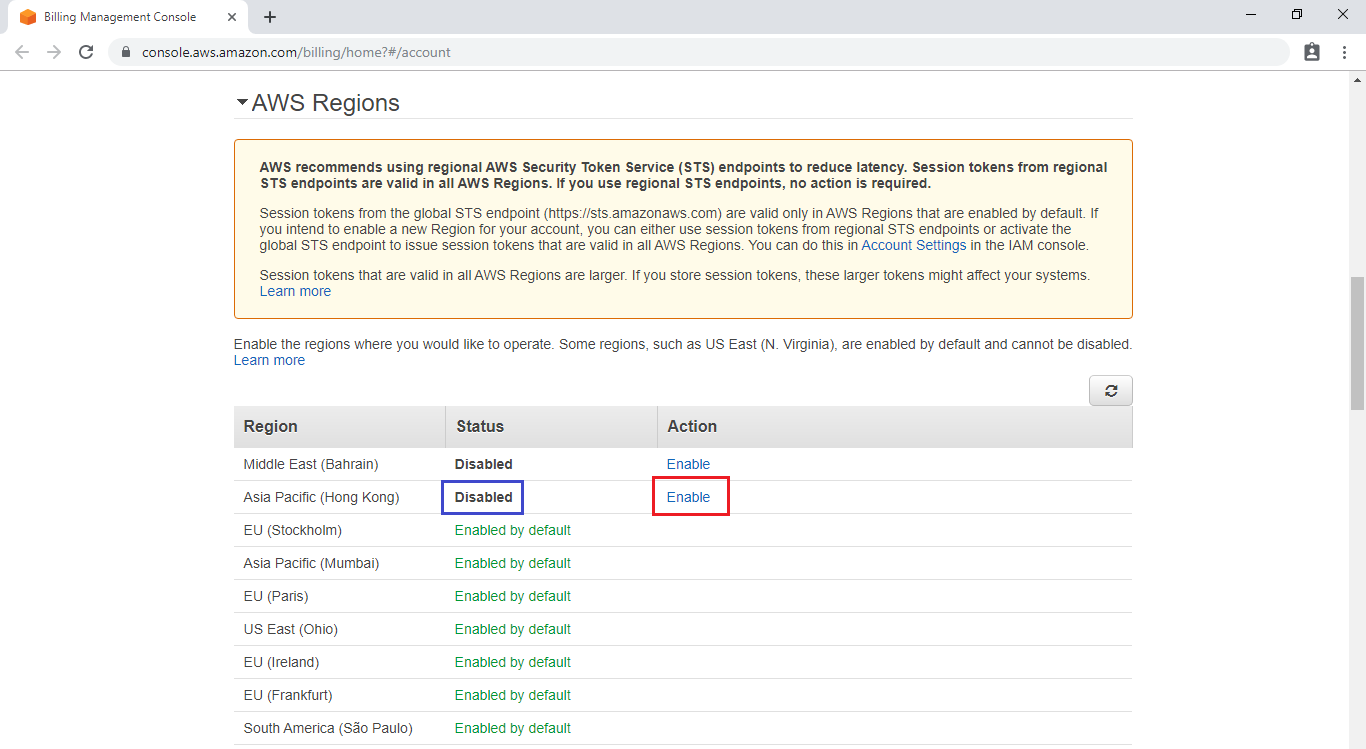Click the address bar URL field
Screen dimensions: 1366x749
click(x=700, y=52)
